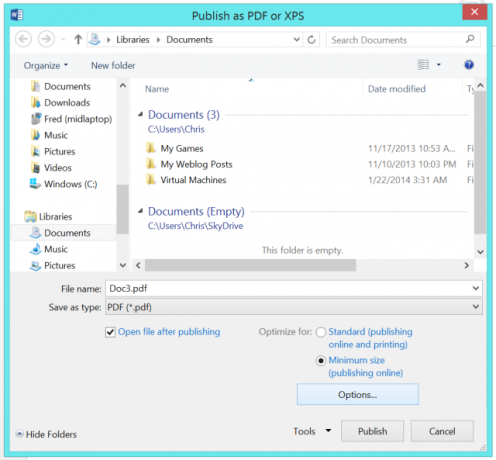Select Minimum size radio button
The width and height of the screenshot is (496, 460).
pyautogui.click(x=321, y=361)
